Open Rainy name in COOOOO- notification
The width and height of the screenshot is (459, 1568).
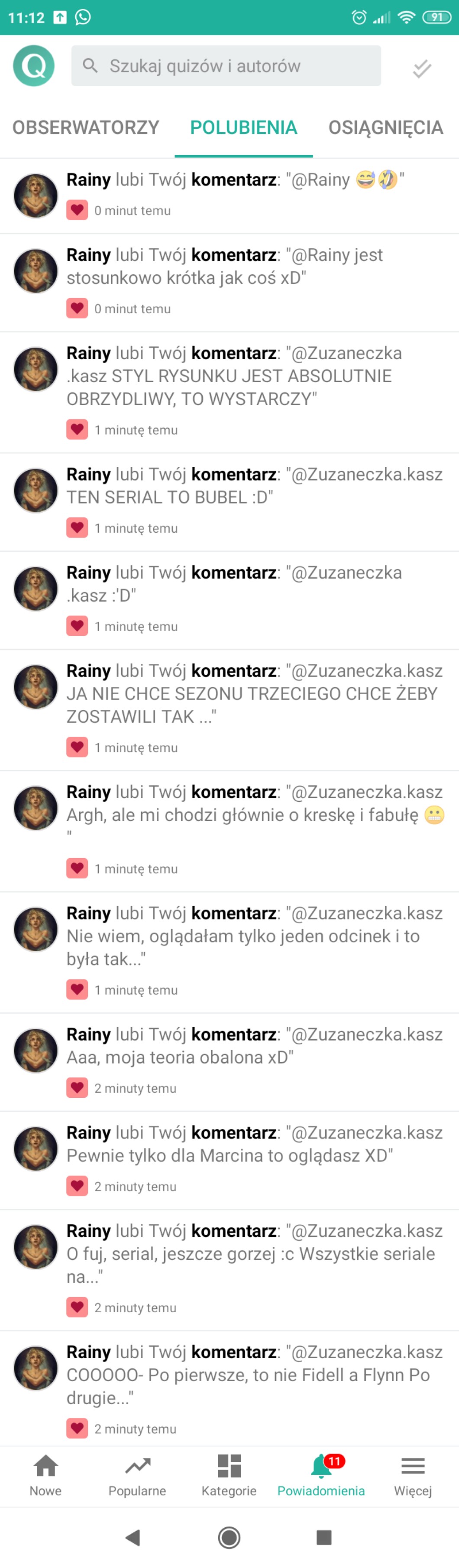(89, 1352)
